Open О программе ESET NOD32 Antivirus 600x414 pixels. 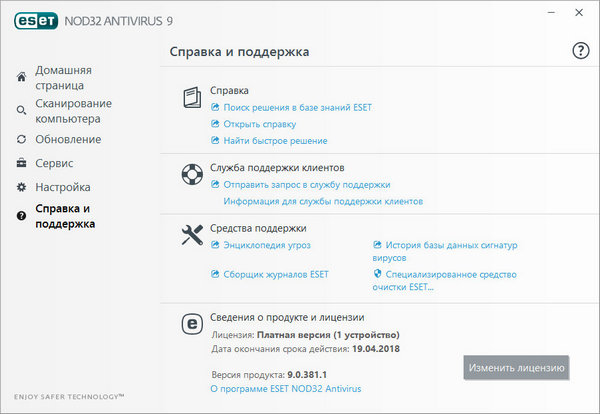tap(286, 387)
